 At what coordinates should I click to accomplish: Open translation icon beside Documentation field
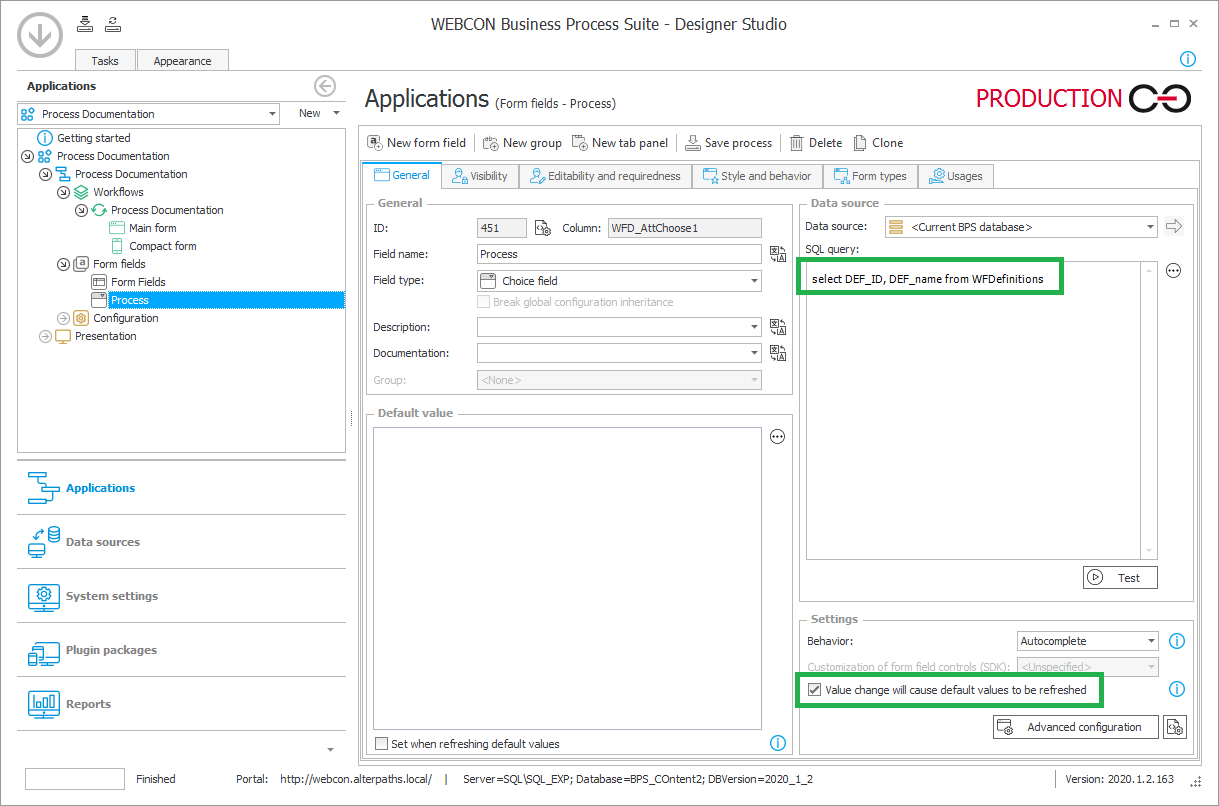778,353
